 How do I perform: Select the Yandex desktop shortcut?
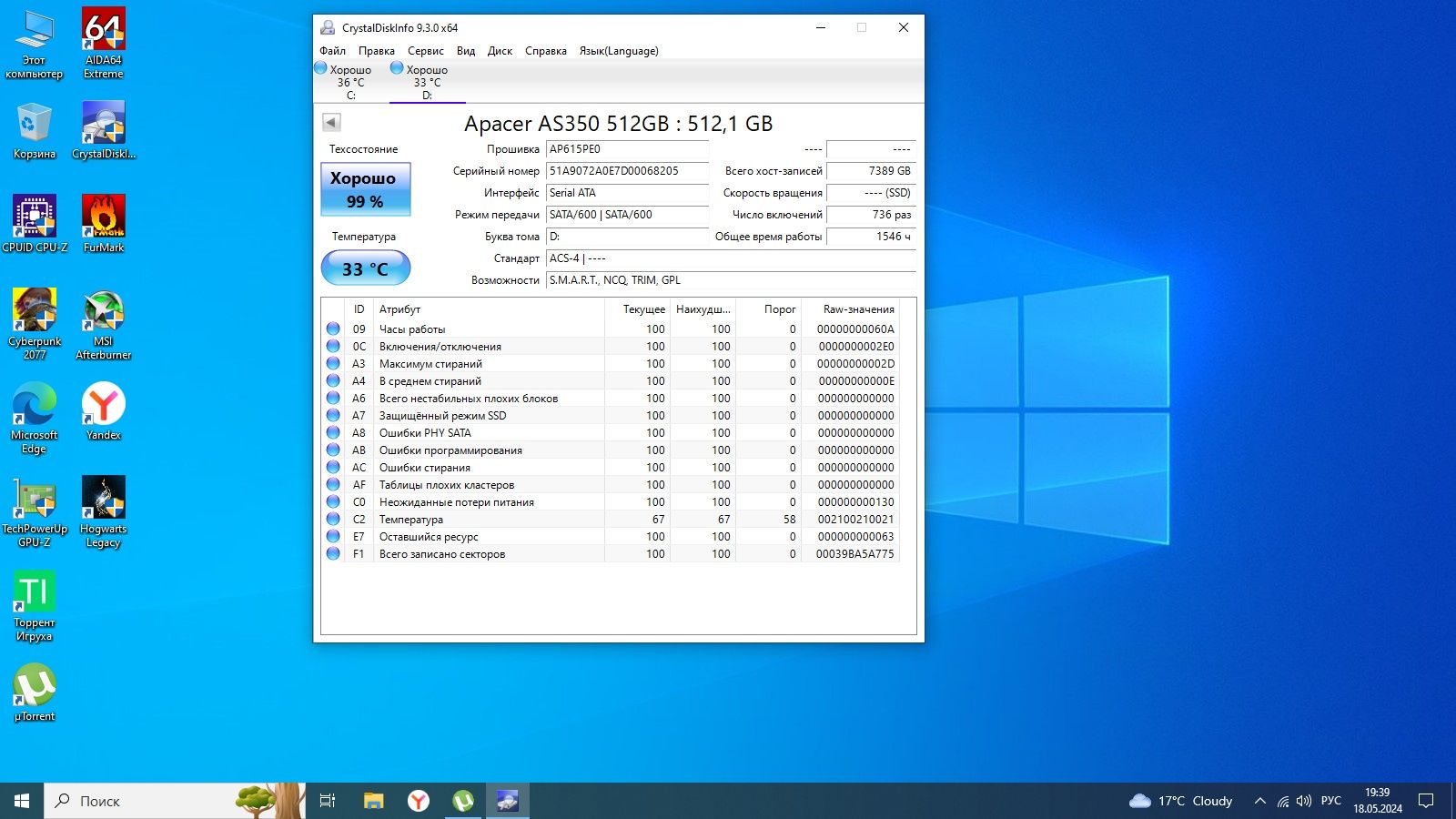pos(104,411)
